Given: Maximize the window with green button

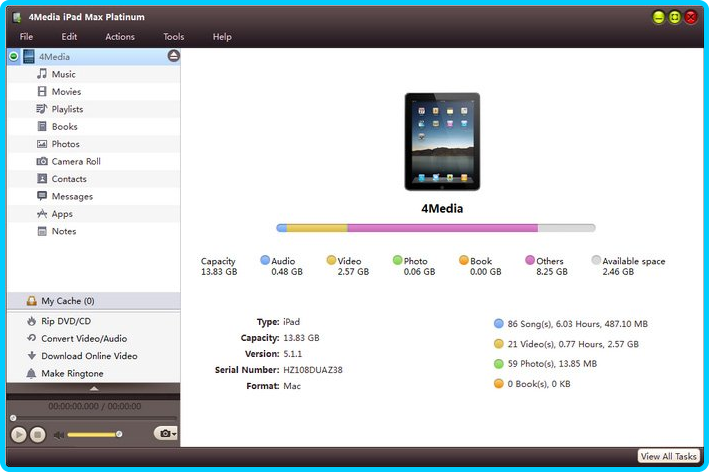Looking at the screenshot, I should coord(675,18).
